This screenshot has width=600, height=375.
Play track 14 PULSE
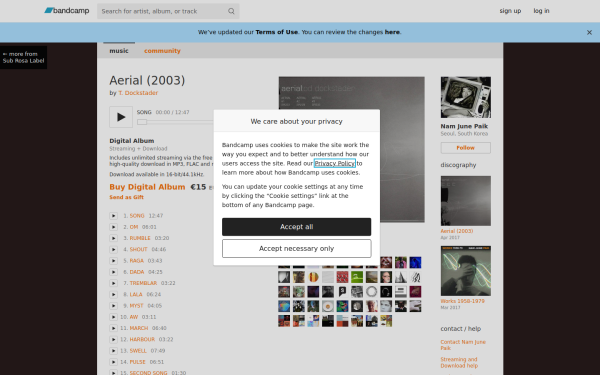pos(114,362)
